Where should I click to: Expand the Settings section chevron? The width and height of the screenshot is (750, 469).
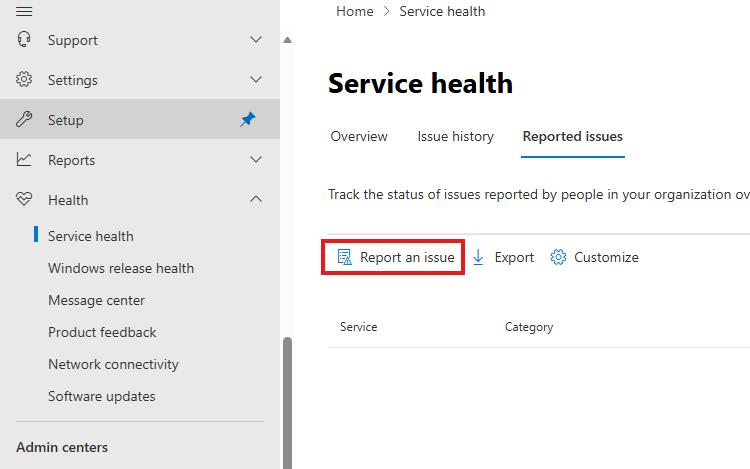[x=256, y=79]
